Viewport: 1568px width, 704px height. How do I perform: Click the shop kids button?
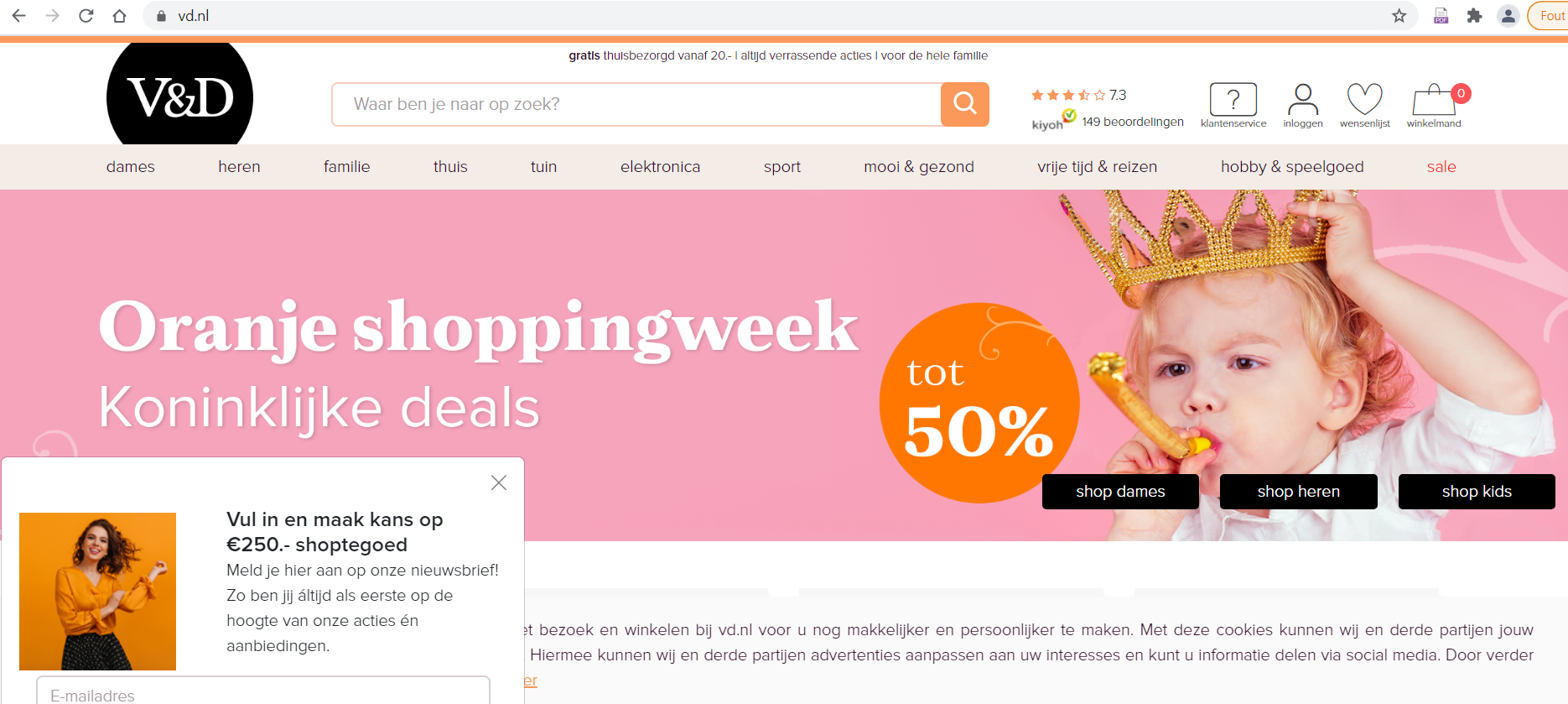[x=1477, y=492]
